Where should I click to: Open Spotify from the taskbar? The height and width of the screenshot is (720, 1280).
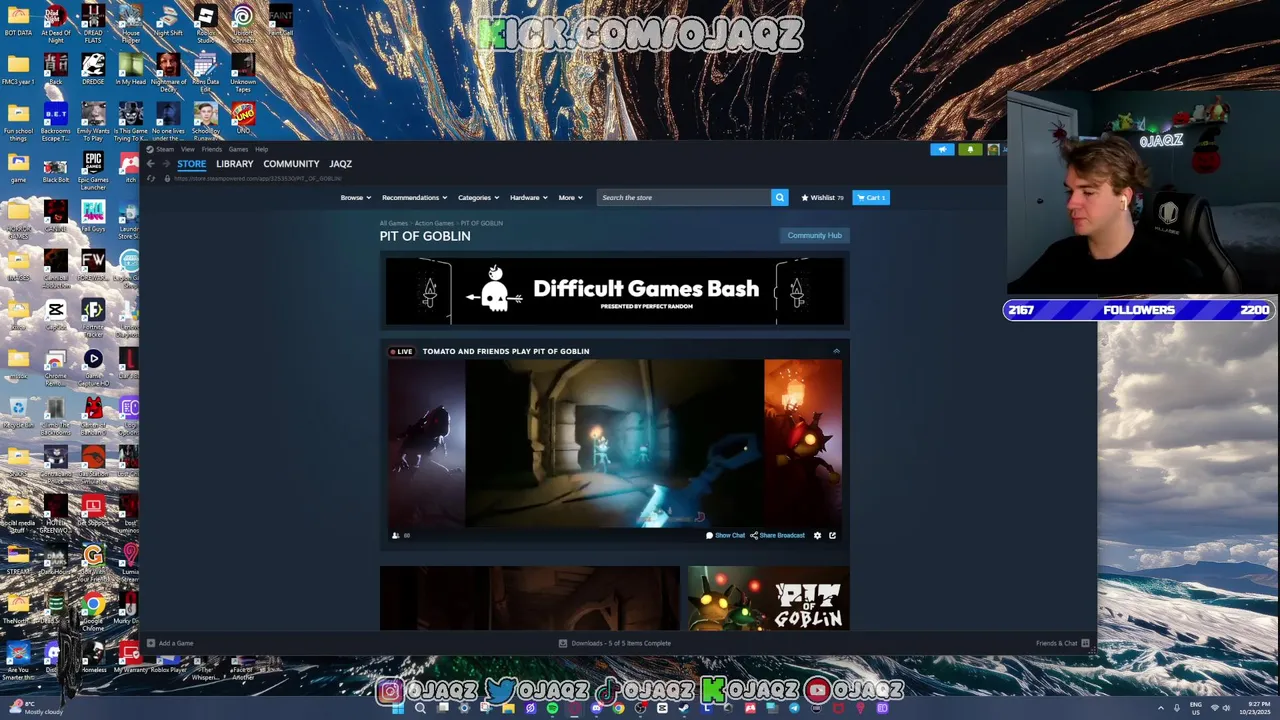pyautogui.click(x=552, y=708)
